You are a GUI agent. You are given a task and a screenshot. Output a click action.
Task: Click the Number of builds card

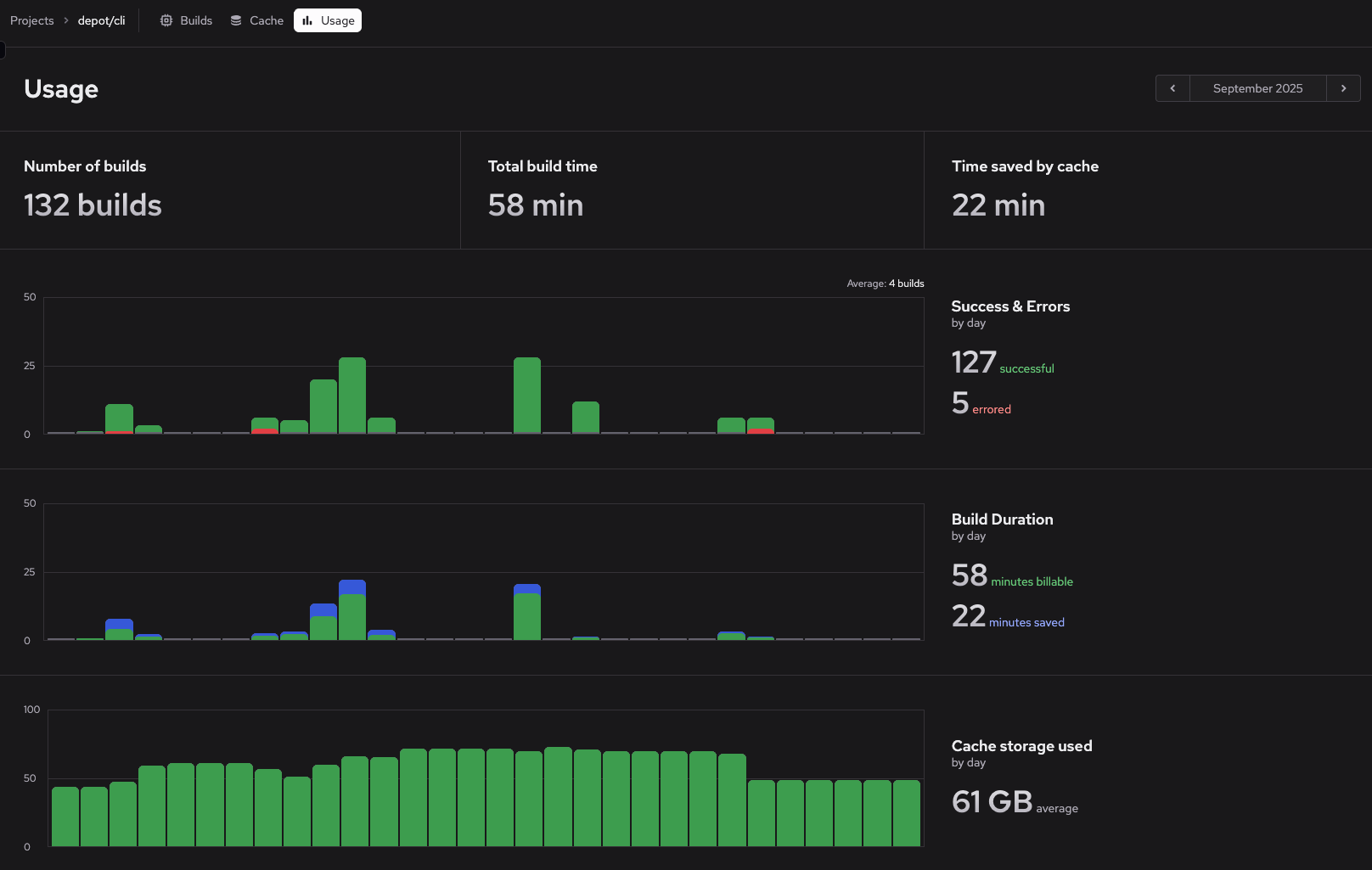click(229, 189)
